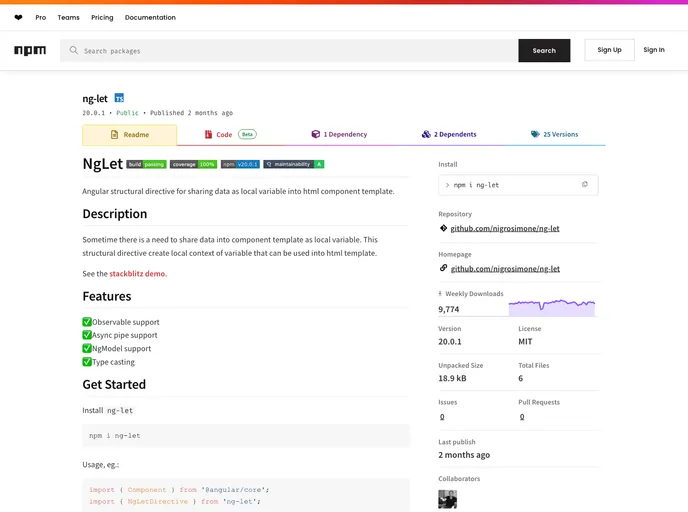
Task: Click the maintainability A badge
Action: [x=294, y=164]
